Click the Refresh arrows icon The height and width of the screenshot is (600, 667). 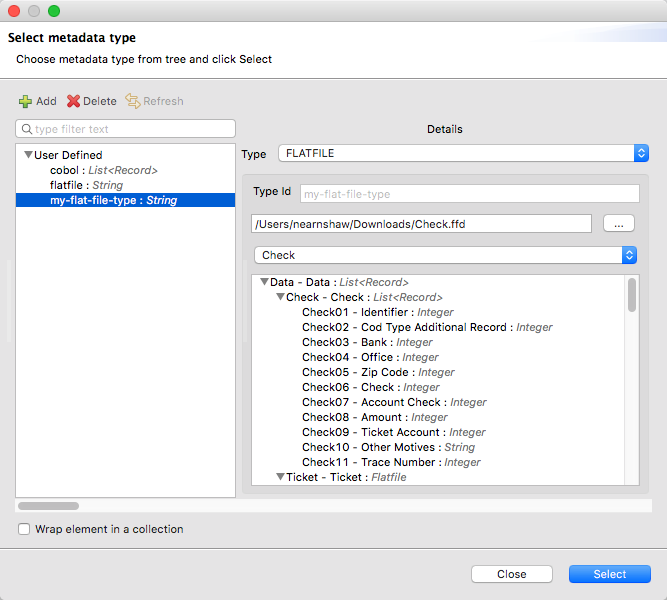coord(132,101)
